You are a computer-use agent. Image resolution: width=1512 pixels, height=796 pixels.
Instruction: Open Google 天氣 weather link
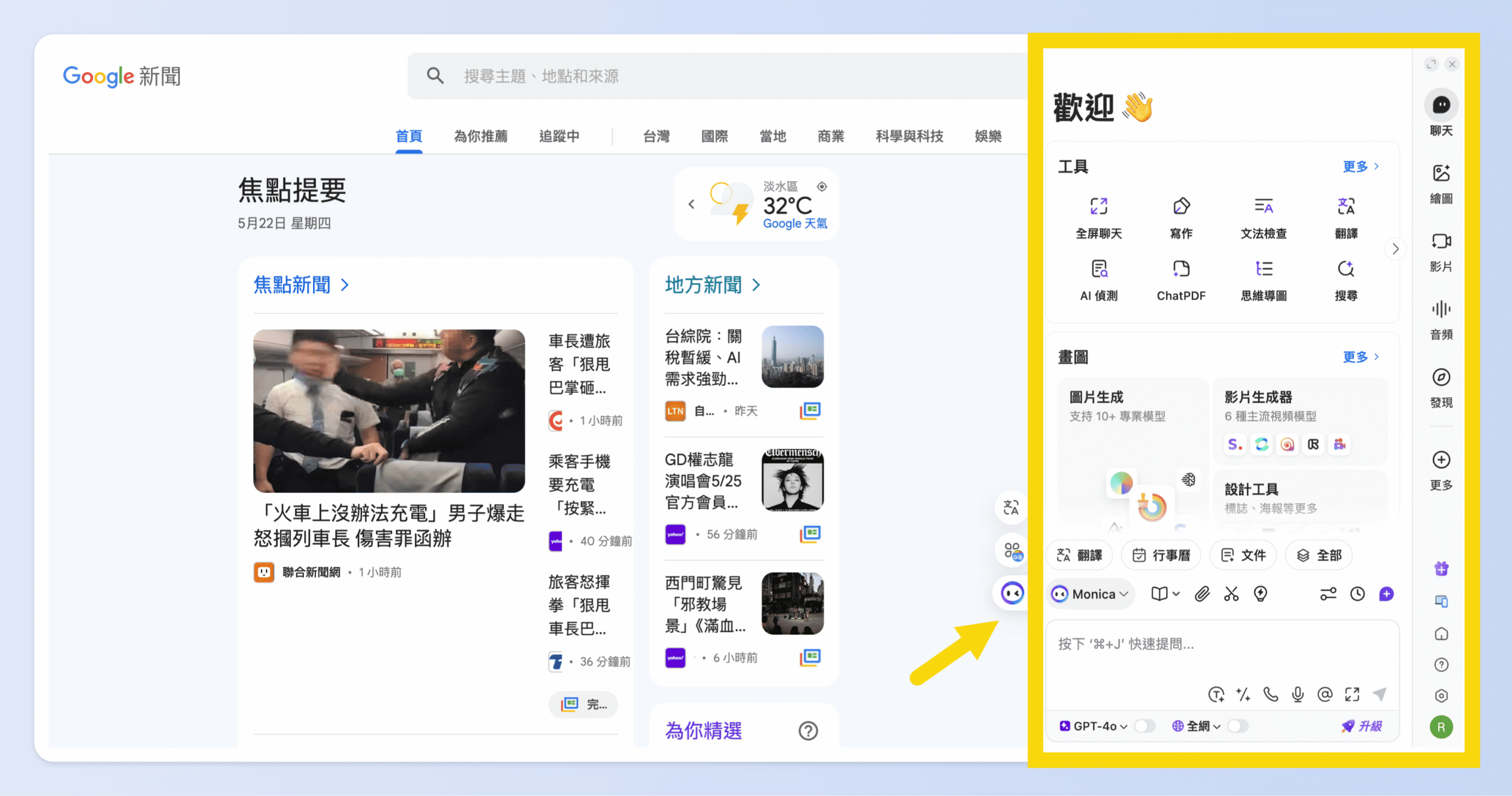coord(794,223)
